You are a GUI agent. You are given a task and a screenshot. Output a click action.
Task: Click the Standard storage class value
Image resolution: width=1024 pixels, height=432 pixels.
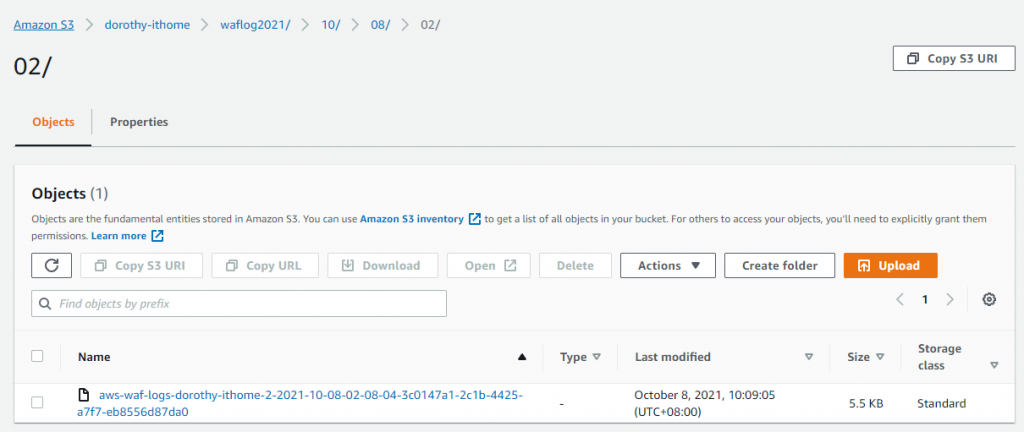[x=941, y=403]
